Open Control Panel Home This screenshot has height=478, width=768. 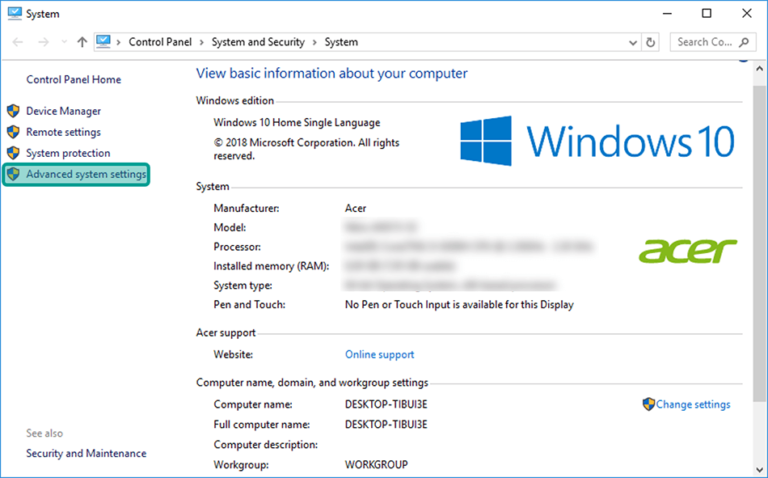[x=73, y=79]
